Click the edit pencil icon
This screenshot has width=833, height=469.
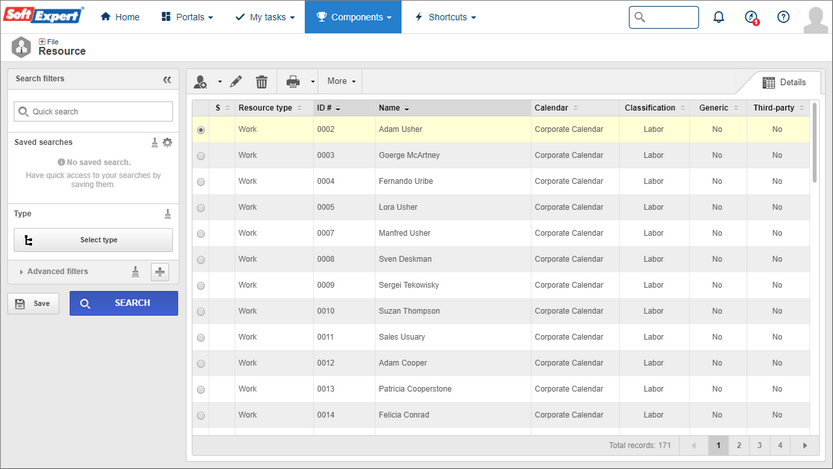tap(236, 81)
